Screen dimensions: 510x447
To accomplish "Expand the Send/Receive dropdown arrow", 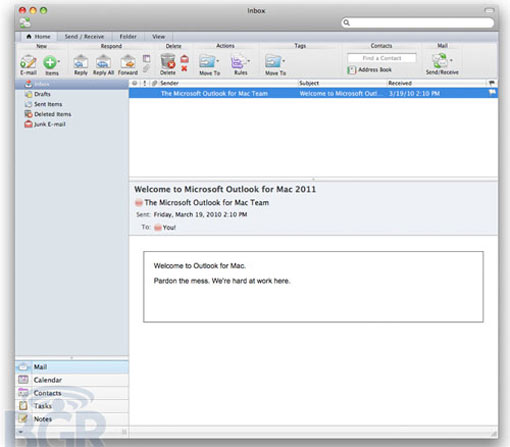I will tap(451, 60).
